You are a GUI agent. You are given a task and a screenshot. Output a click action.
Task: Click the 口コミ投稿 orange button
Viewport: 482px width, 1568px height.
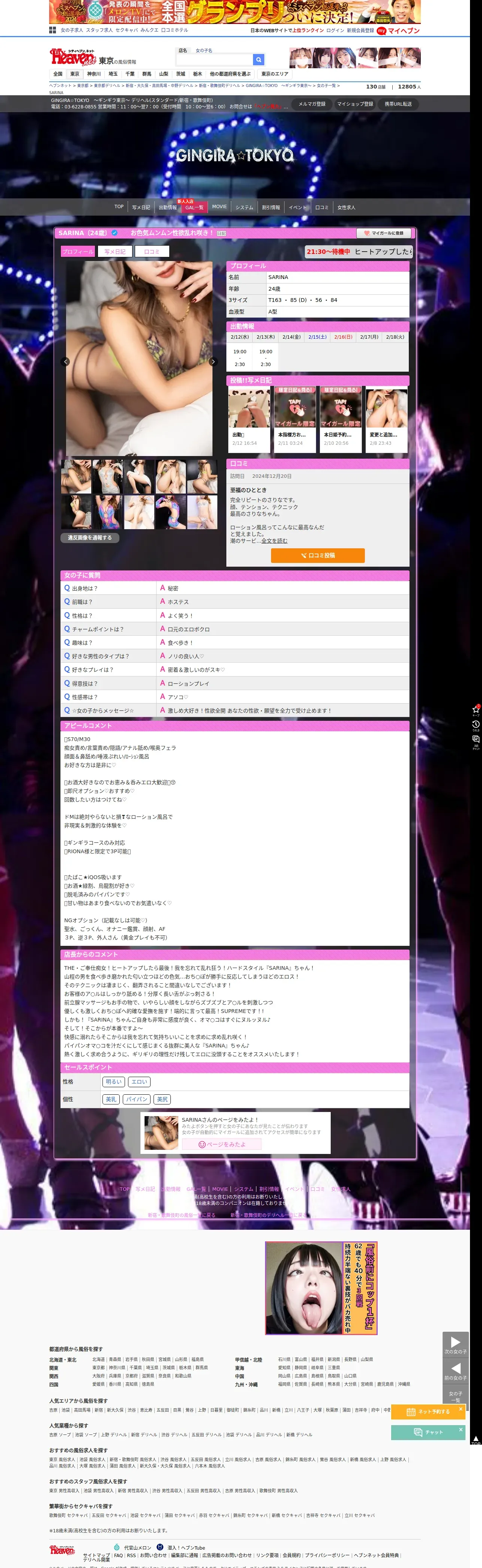tap(318, 555)
